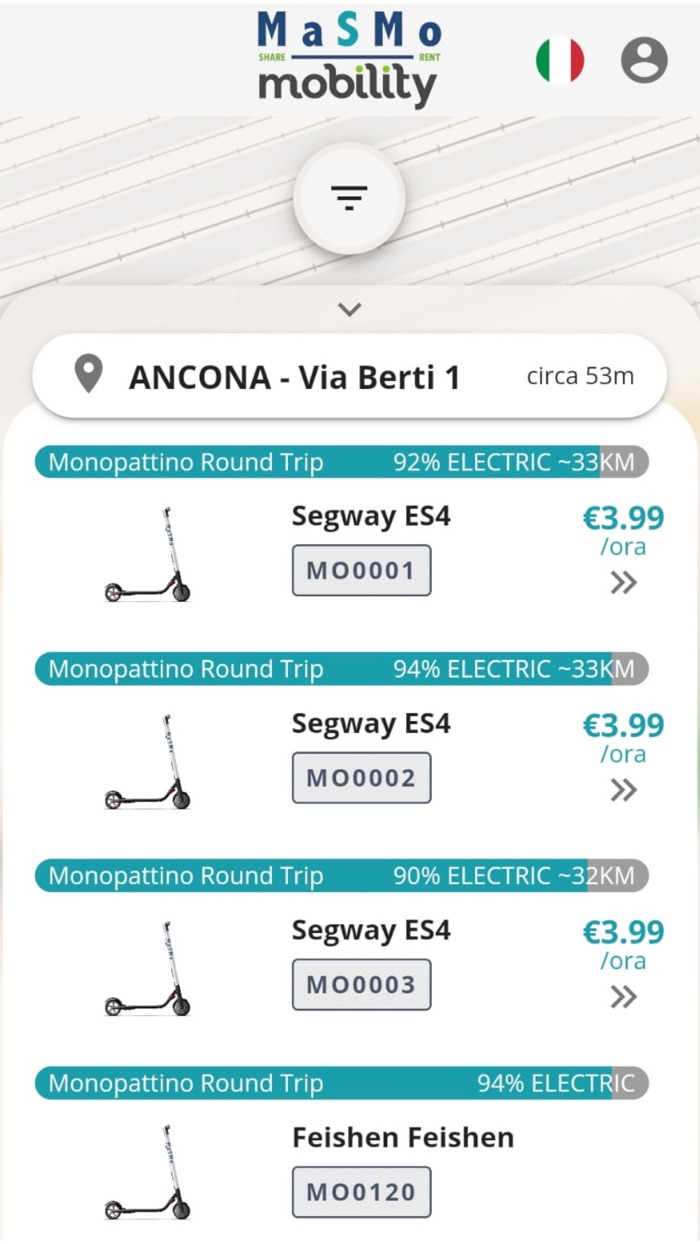Collapse the vehicle list panel chevron
The width and height of the screenshot is (700, 1244).
coord(349,310)
